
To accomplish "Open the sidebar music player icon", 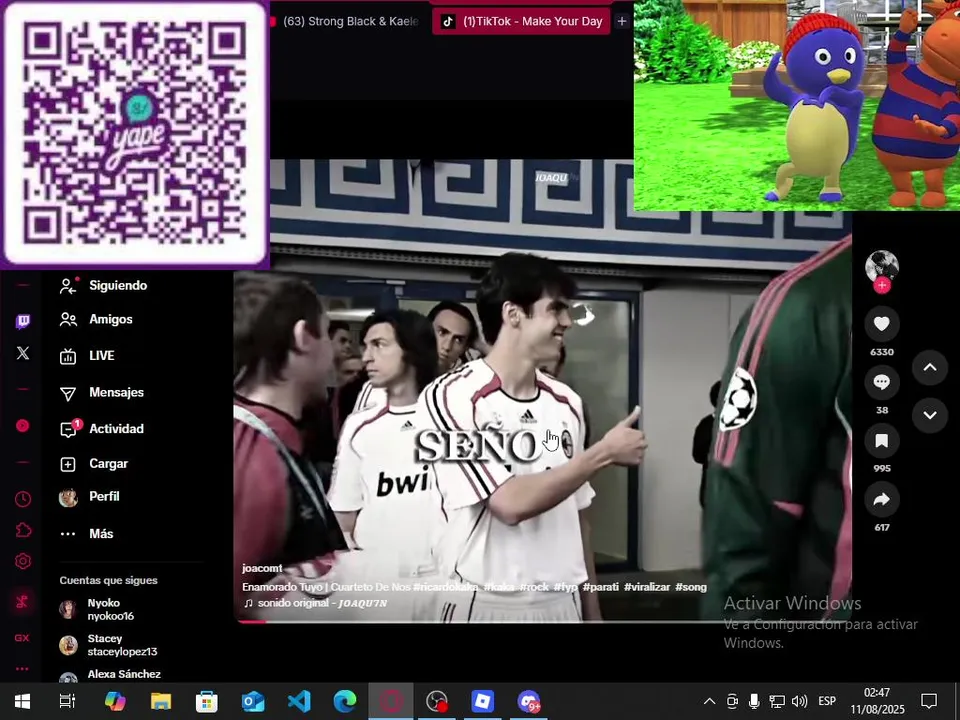I will pos(23,426).
